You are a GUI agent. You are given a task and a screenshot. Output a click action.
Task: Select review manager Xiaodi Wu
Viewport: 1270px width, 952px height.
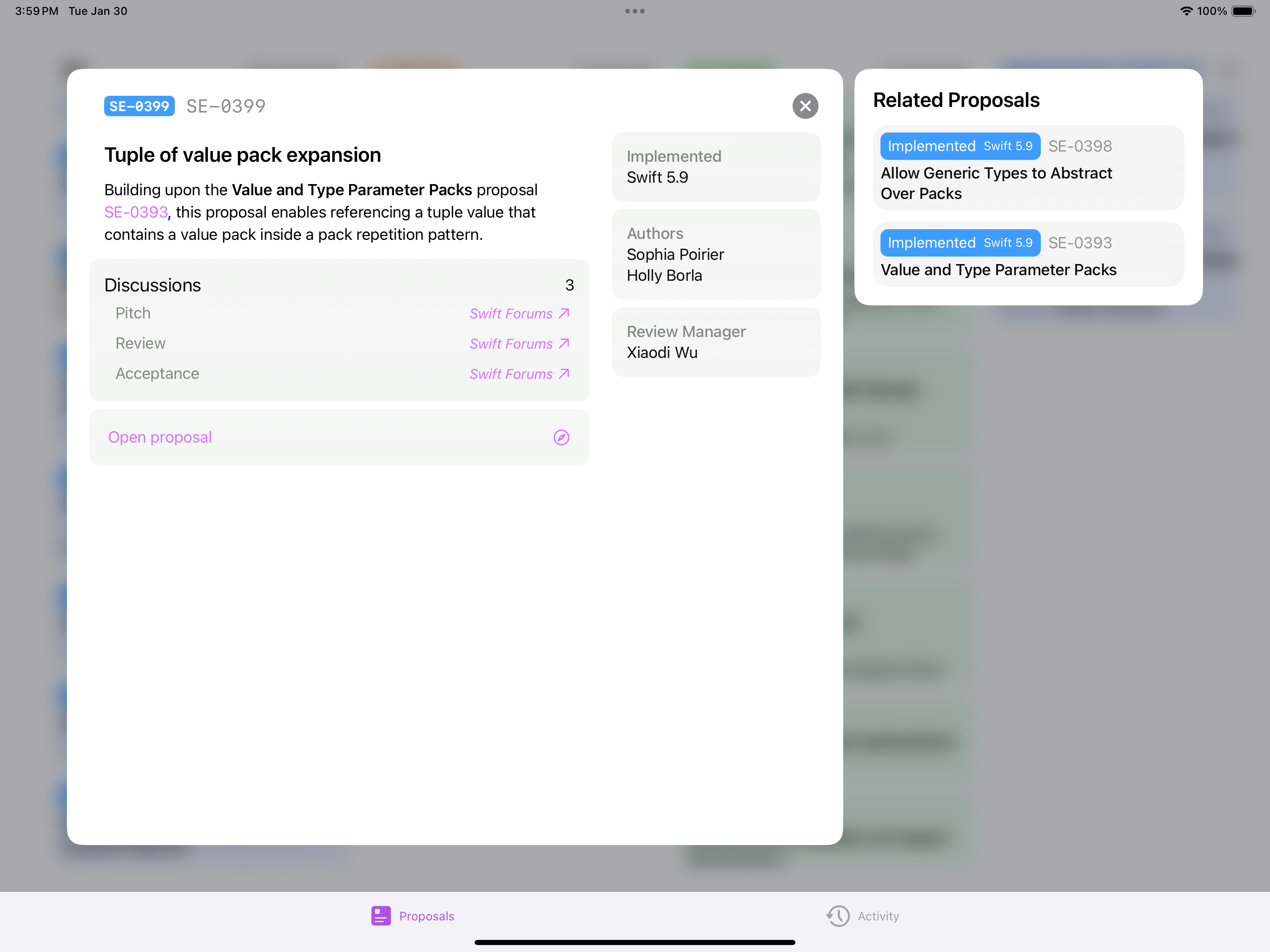click(662, 352)
